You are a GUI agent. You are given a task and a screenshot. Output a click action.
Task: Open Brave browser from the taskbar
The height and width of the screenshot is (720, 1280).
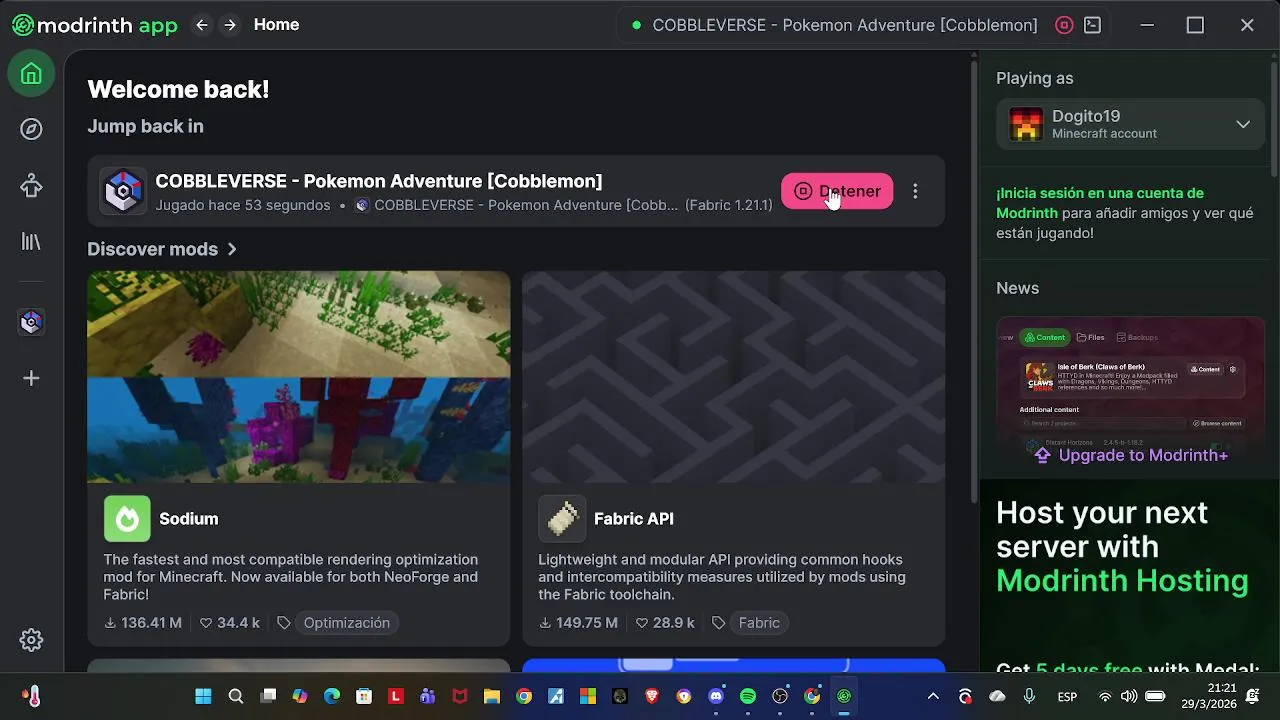pyautogui.click(x=652, y=696)
